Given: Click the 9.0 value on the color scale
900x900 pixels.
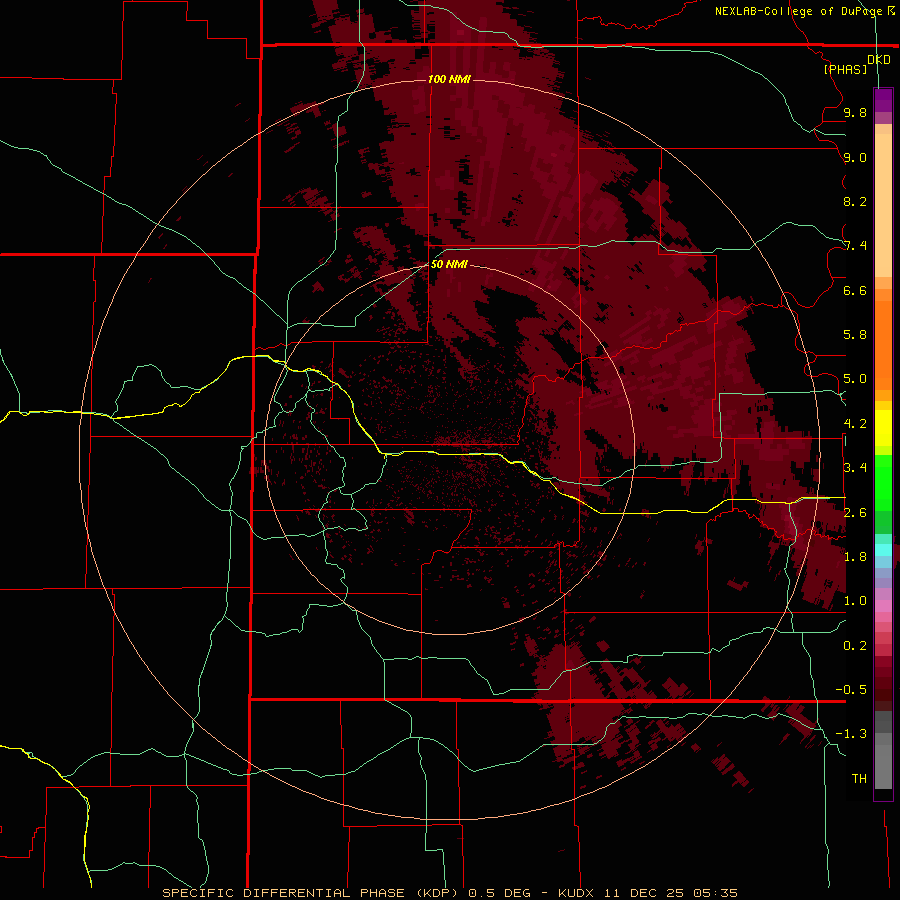Looking at the screenshot, I should point(855,157).
